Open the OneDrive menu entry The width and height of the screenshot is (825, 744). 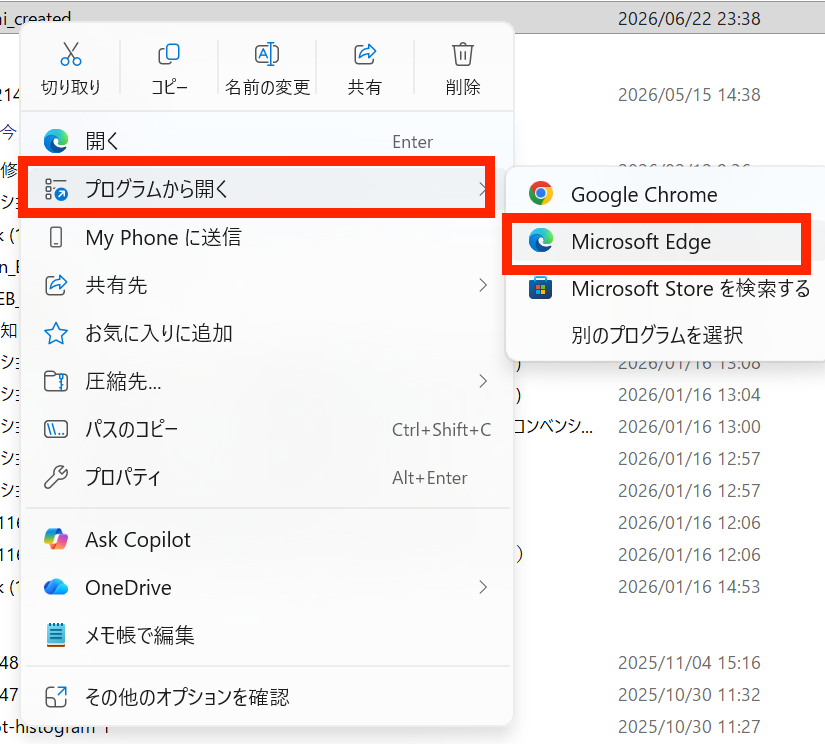point(267,587)
